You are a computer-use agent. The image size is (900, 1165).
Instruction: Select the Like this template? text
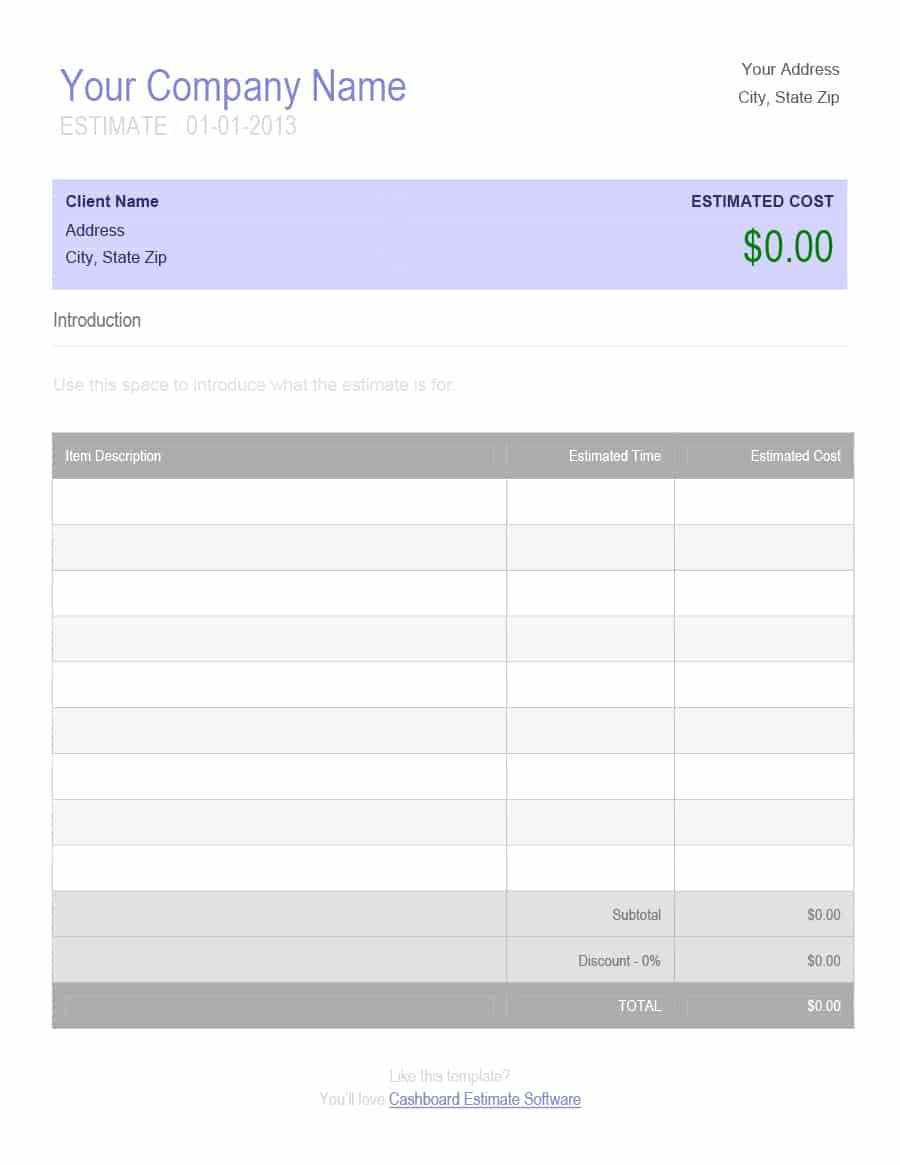click(450, 1076)
